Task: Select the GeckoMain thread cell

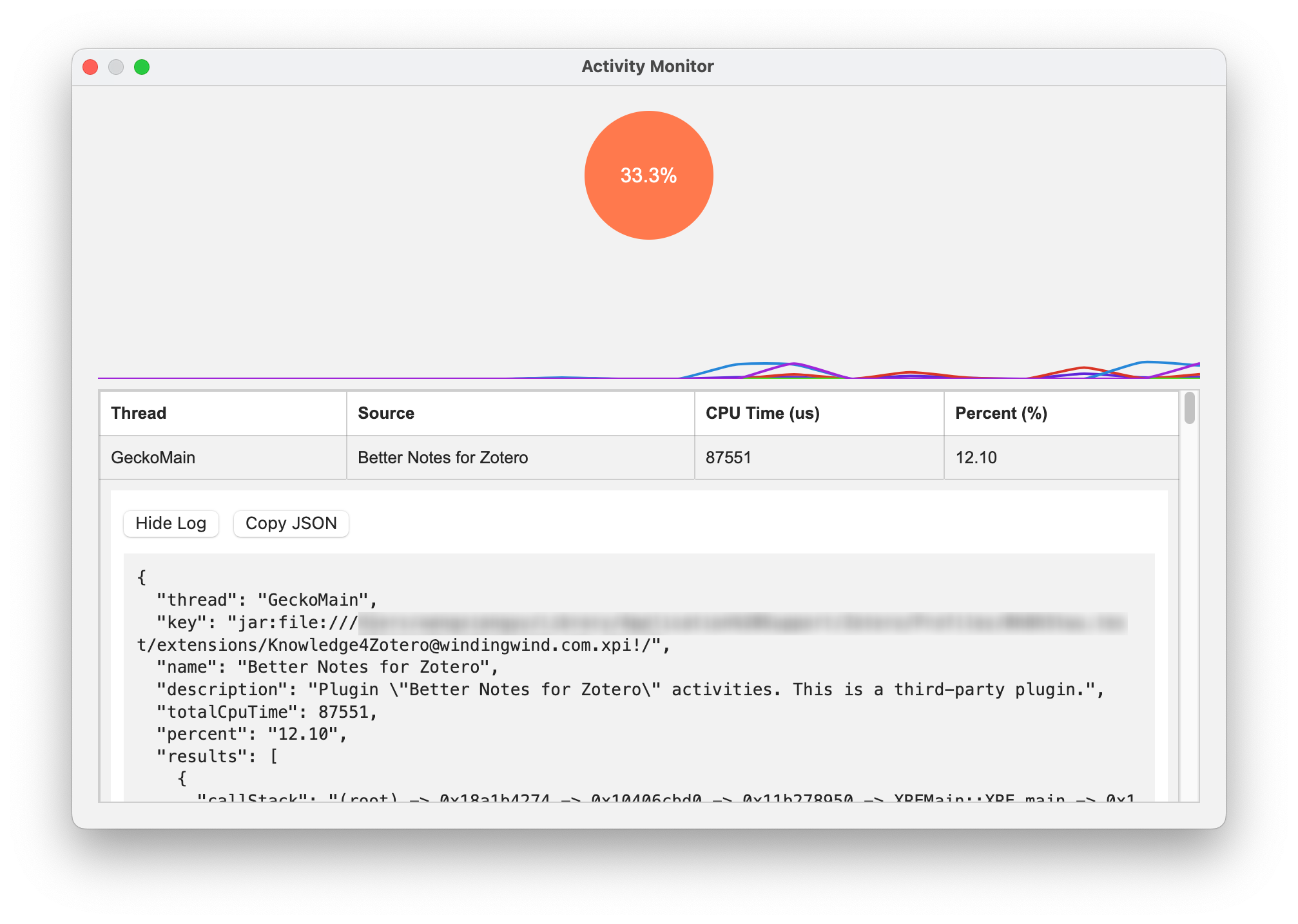Action: point(153,457)
